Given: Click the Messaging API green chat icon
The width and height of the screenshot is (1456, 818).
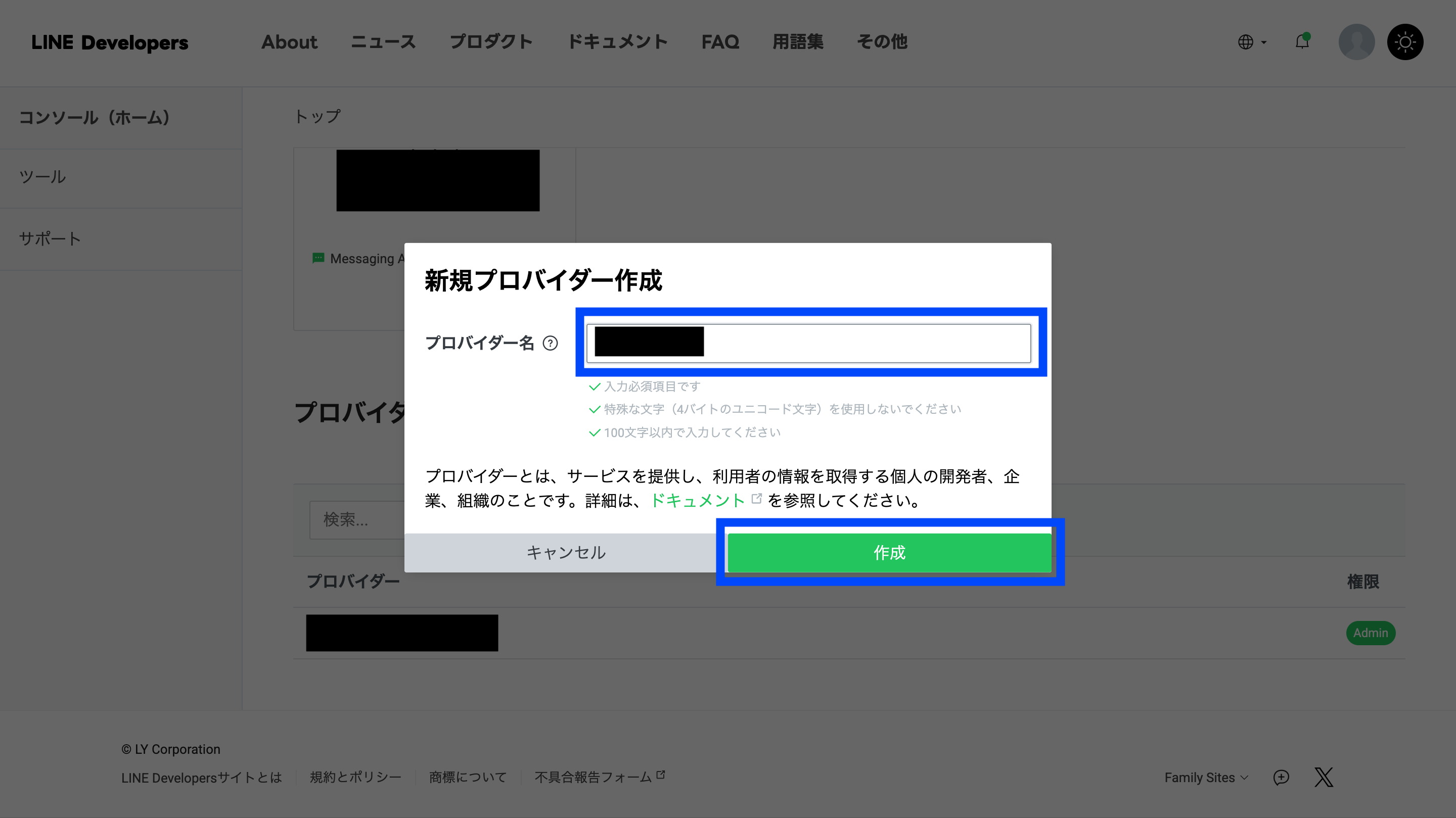Looking at the screenshot, I should [x=318, y=258].
